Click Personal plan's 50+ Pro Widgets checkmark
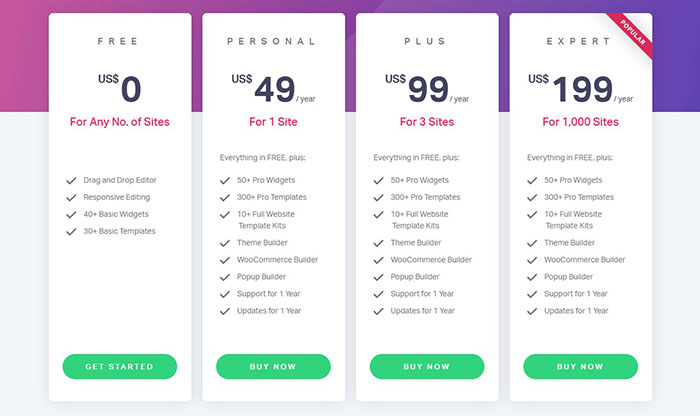This screenshot has height=416, width=700. (x=225, y=181)
